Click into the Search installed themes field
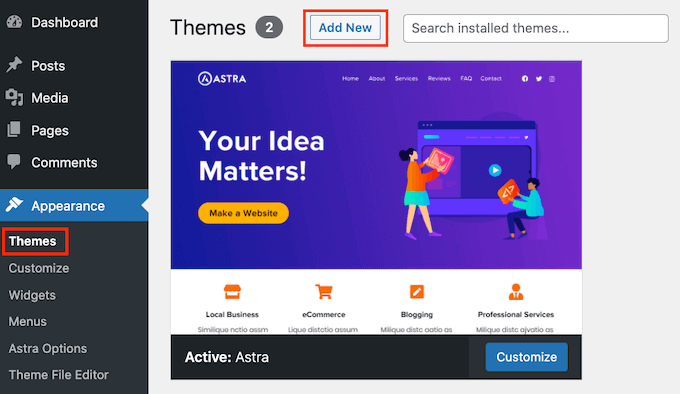 (x=536, y=28)
